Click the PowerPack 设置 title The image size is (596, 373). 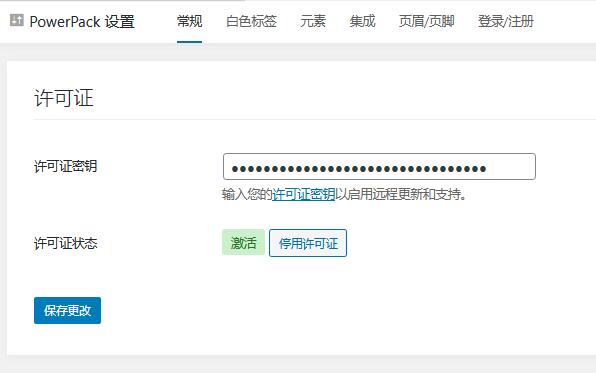click(x=82, y=21)
